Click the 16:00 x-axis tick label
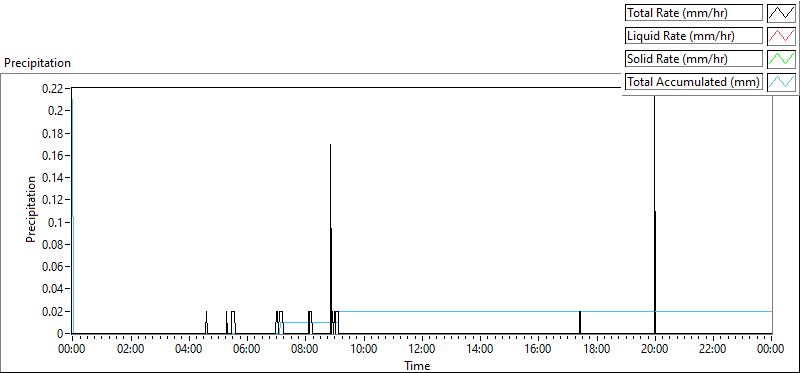 tap(538, 350)
